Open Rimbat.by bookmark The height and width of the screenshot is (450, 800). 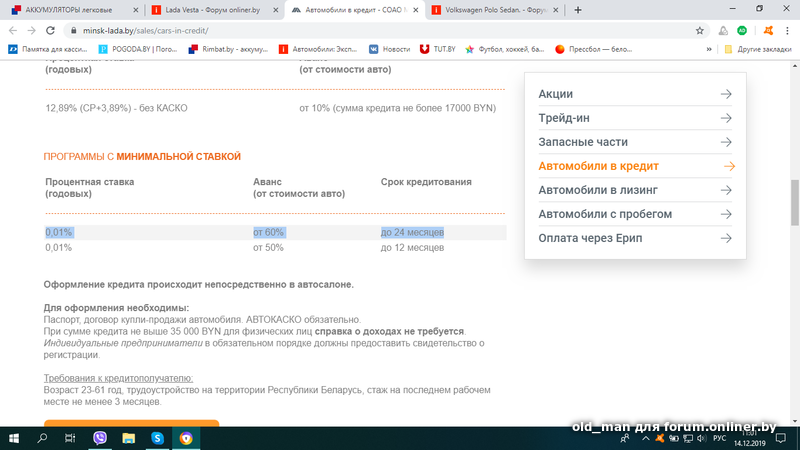(x=228, y=49)
